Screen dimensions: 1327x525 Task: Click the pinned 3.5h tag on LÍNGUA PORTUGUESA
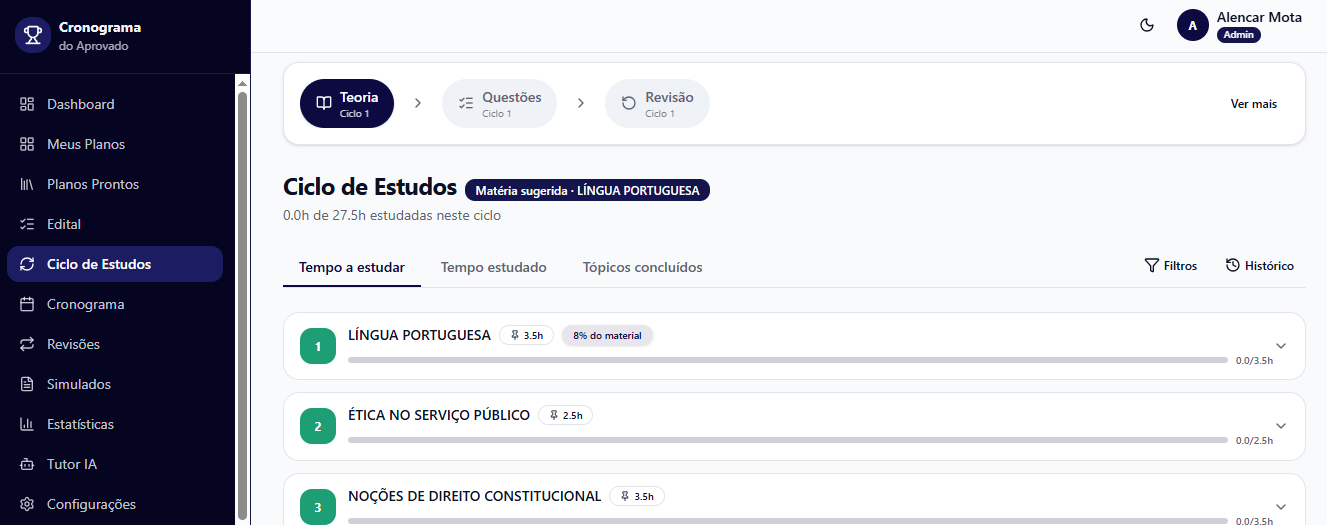point(526,335)
